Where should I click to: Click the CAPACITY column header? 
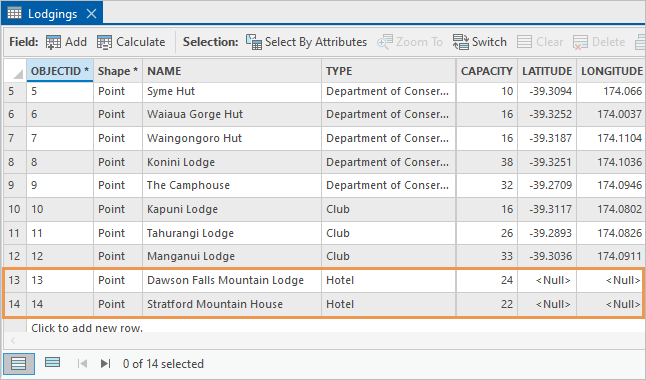coord(487,71)
